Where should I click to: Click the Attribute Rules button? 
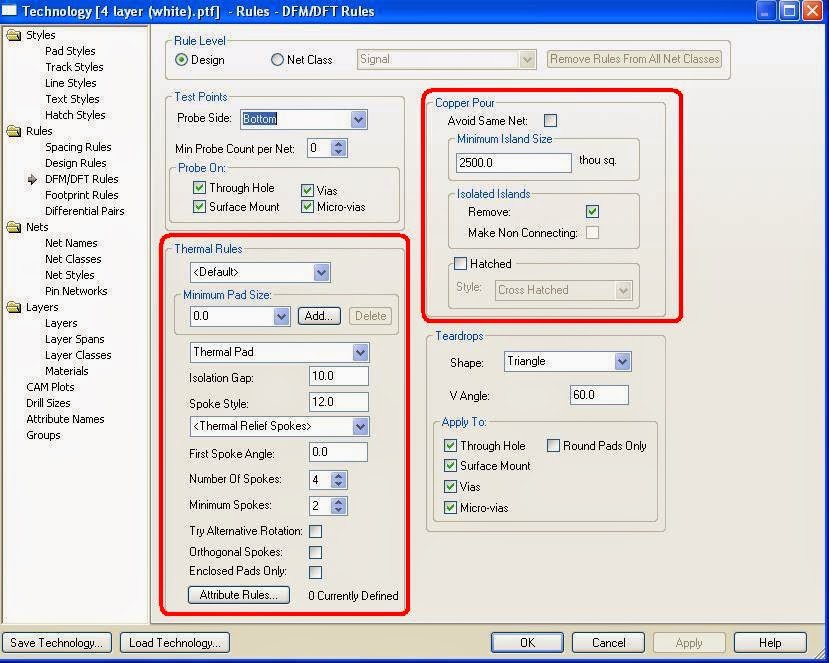coord(238,594)
